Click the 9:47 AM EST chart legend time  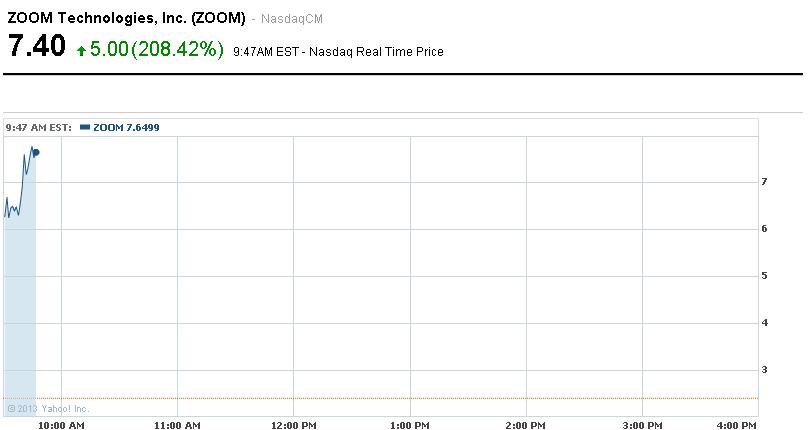point(38,127)
